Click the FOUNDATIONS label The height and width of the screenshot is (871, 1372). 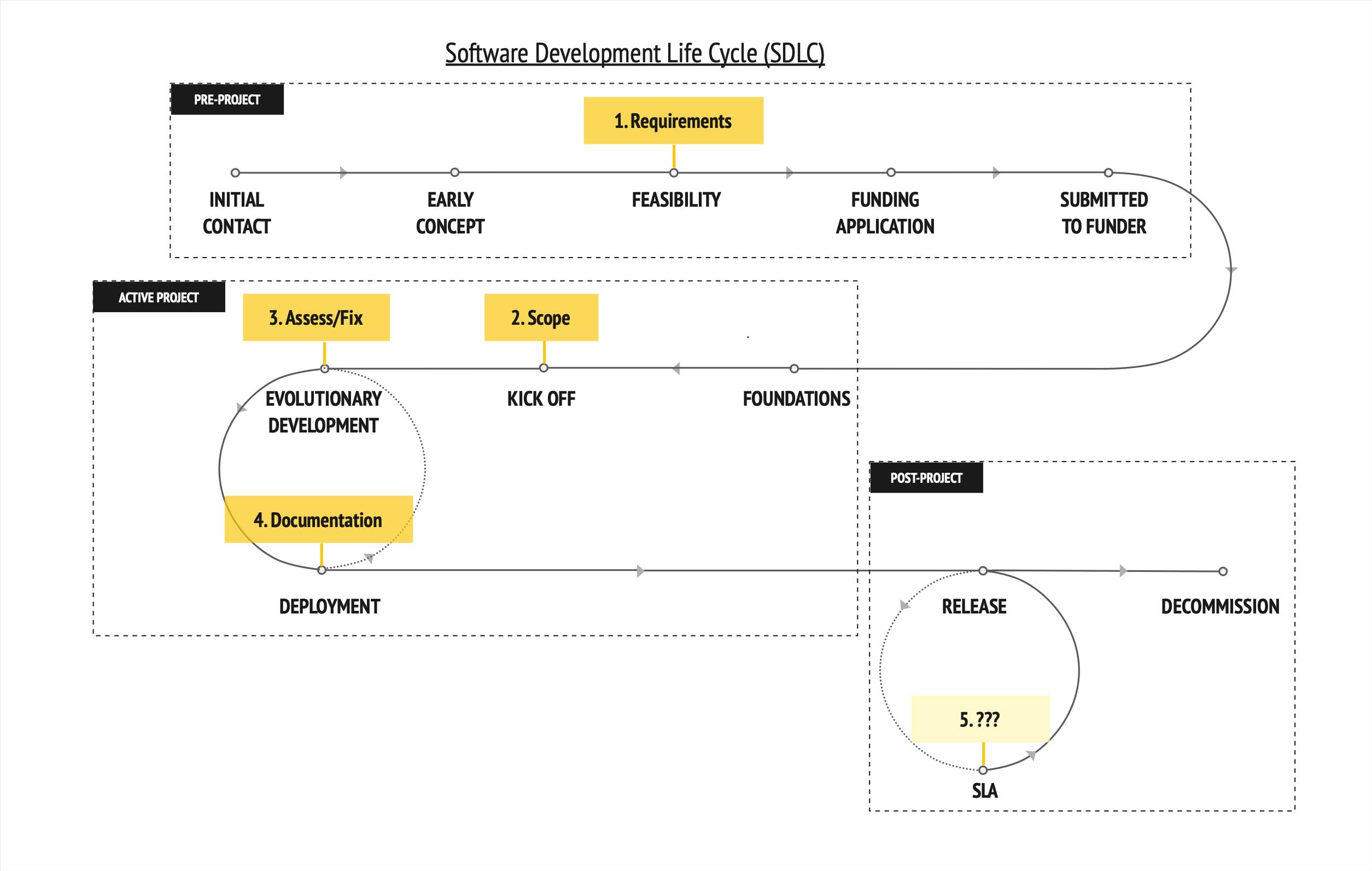(x=797, y=399)
